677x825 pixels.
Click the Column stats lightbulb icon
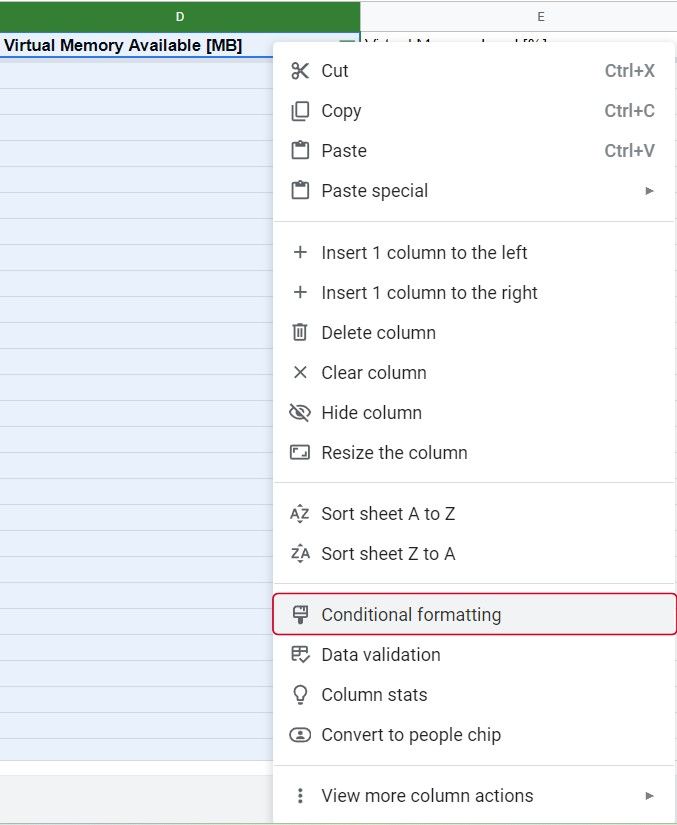click(300, 695)
